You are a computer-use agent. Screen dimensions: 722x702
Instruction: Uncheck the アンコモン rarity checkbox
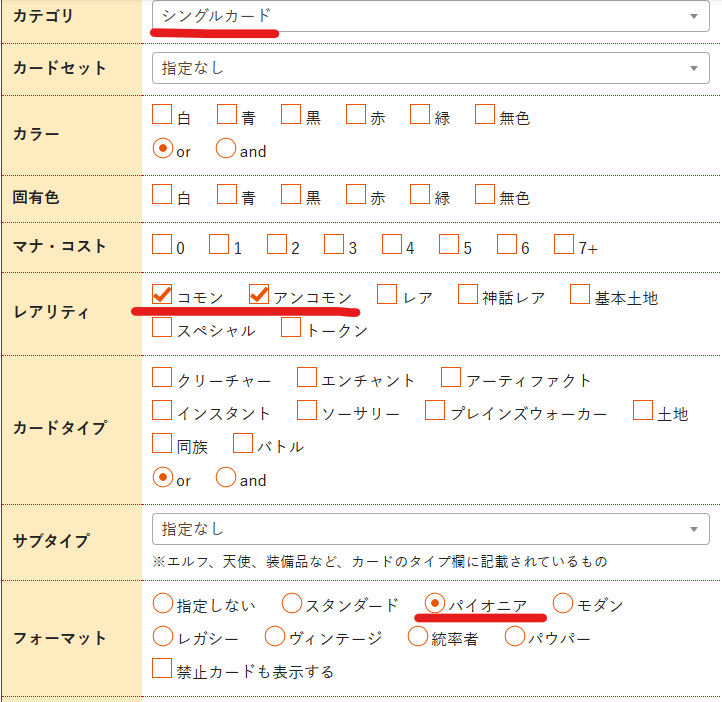[259, 295]
